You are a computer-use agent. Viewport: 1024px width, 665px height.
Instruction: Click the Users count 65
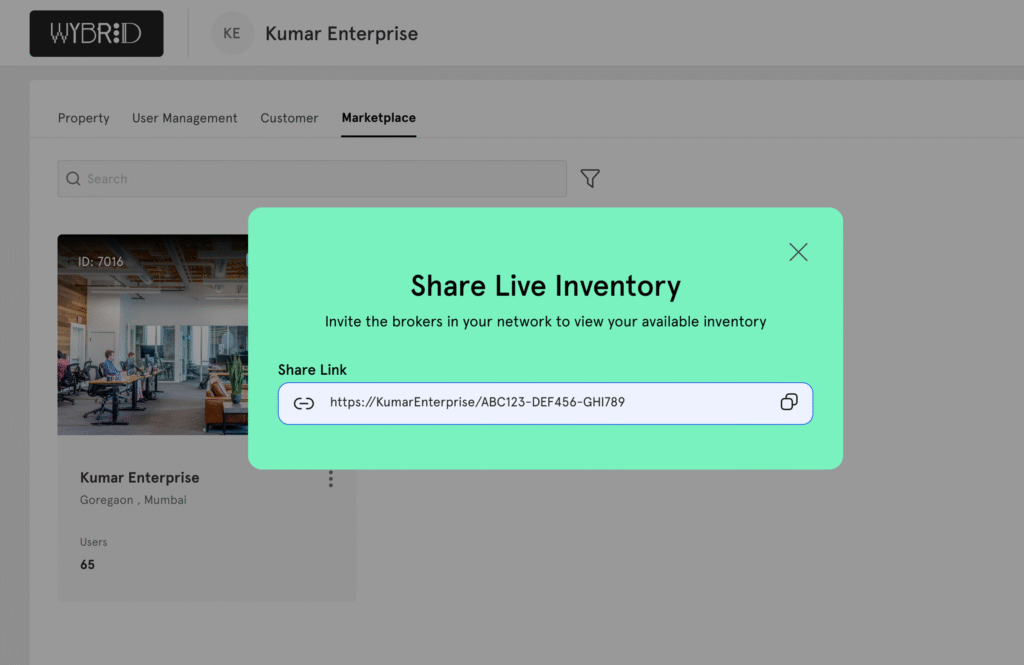pos(88,564)
